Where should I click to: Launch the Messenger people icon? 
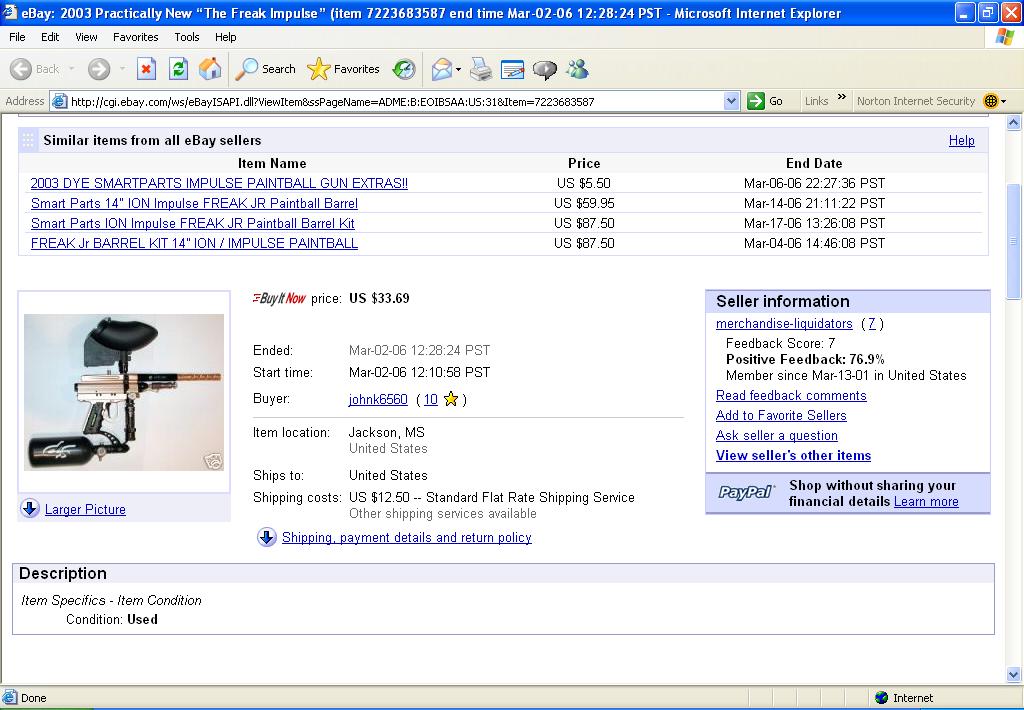point(577,69)
